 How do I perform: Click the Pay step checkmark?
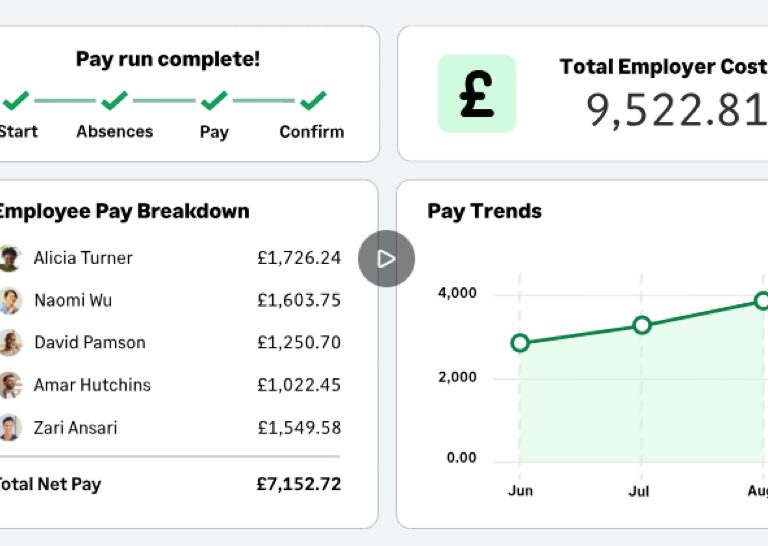[x=214, y=100]
